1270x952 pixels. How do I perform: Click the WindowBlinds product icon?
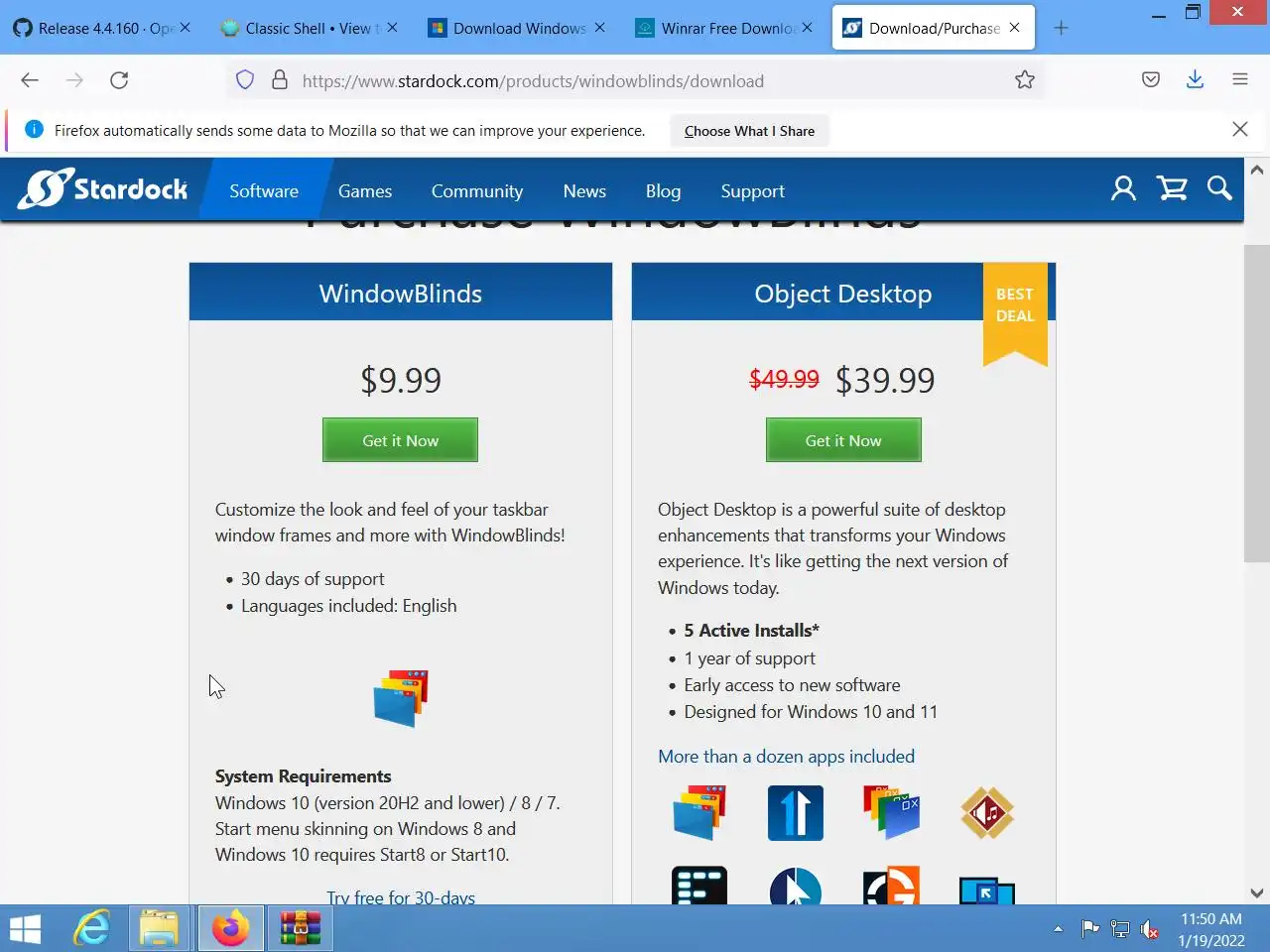401,698
